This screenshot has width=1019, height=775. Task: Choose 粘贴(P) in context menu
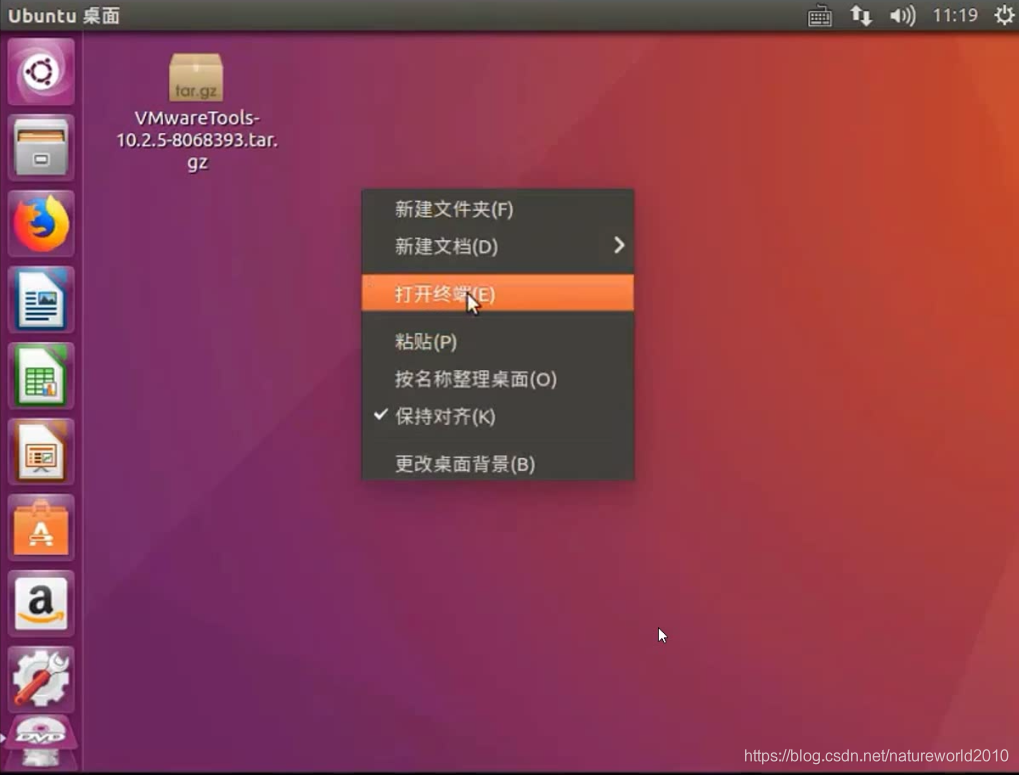(498, 342)
